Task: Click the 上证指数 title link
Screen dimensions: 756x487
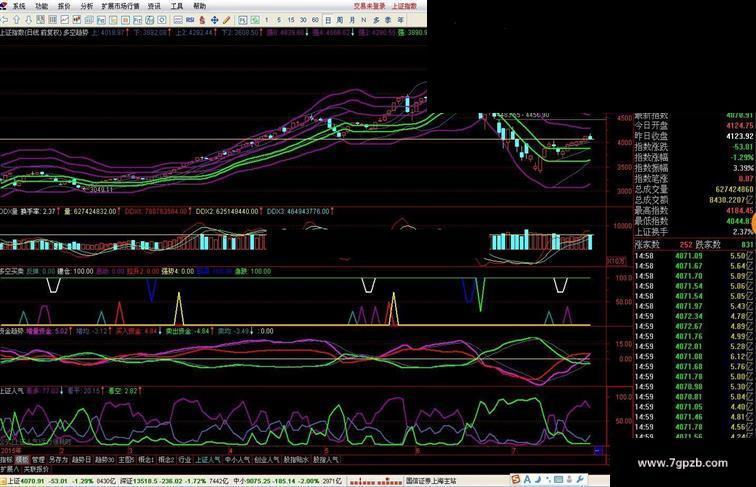Action: (404, 6)
